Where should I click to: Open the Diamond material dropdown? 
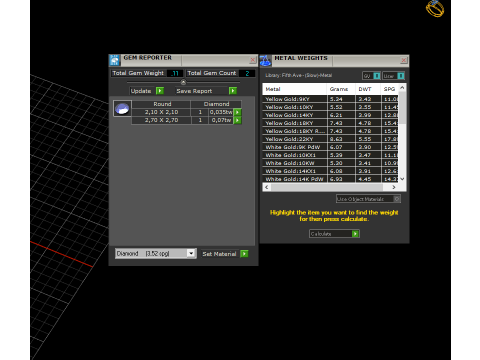(191, 254)
